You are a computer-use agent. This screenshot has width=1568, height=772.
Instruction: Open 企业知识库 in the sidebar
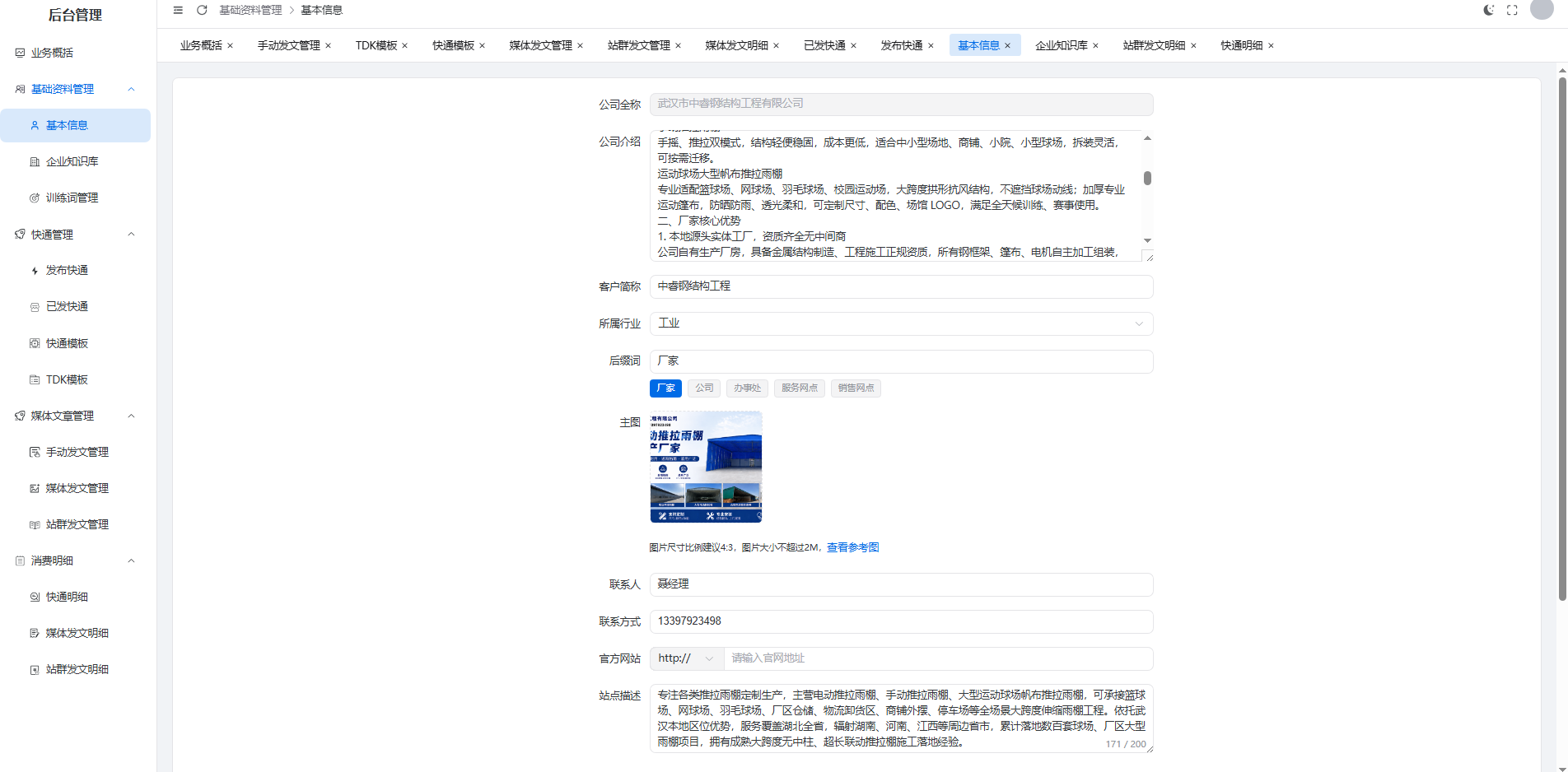(x=75, y=161)
